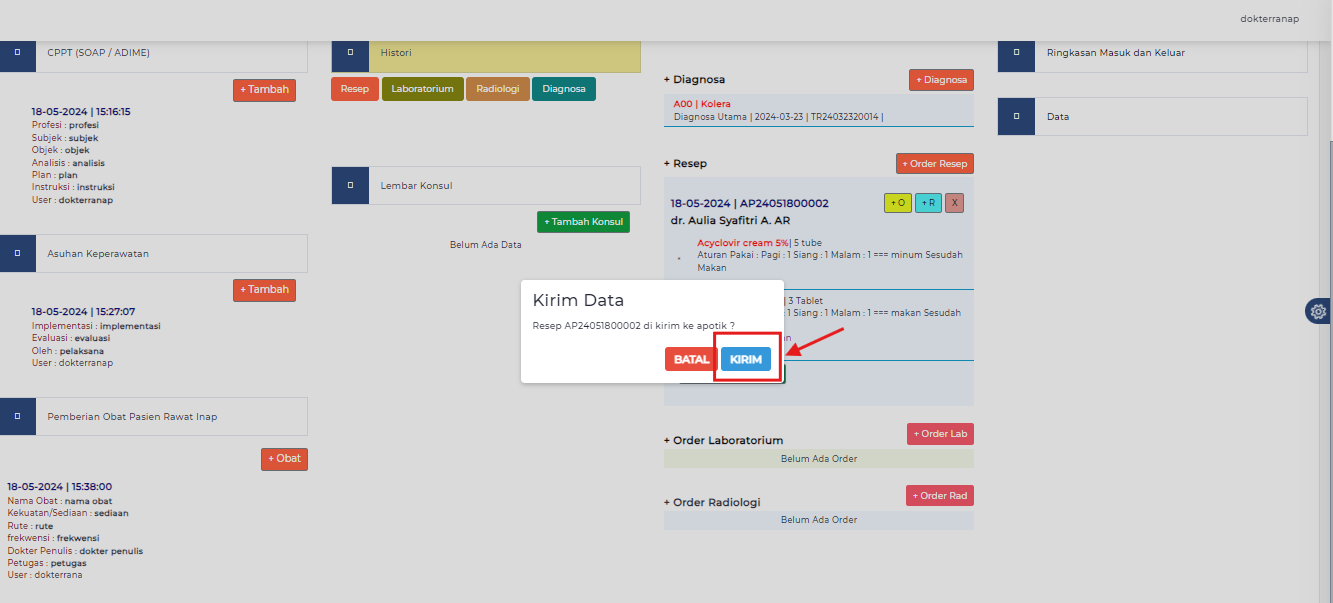Image resolution: width=1333 pixels, height=603 pixels.
Task: Click the square icon beside Ringkasan Masuk dan Keluar
Action: (1016, 53)
